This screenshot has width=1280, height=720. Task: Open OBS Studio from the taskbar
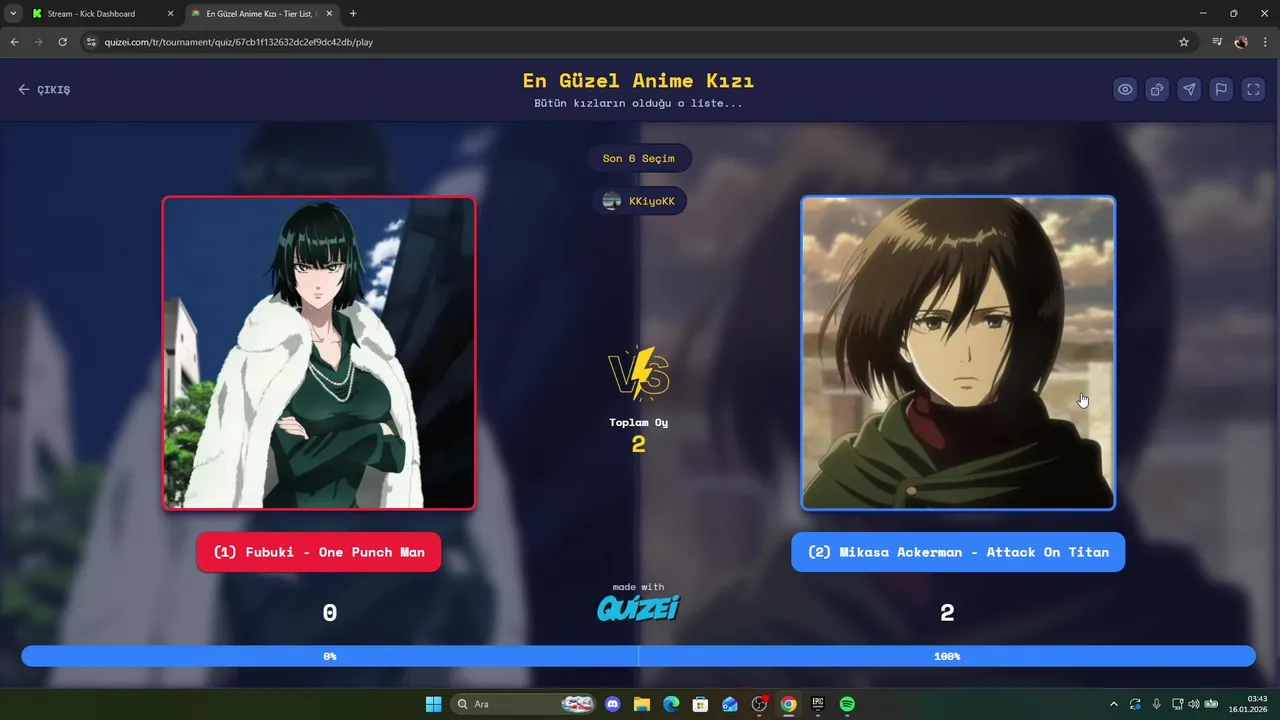click(759, 704)
